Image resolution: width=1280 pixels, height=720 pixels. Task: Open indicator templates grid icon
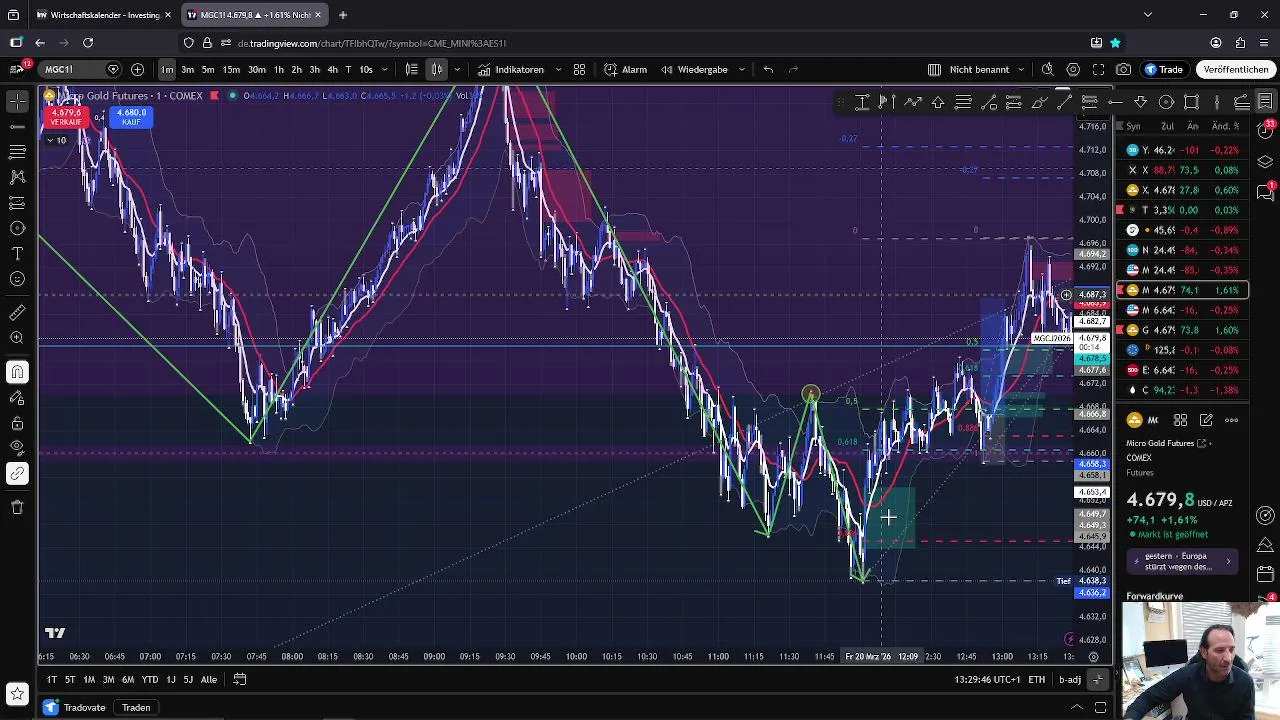(x=579, y=69)
